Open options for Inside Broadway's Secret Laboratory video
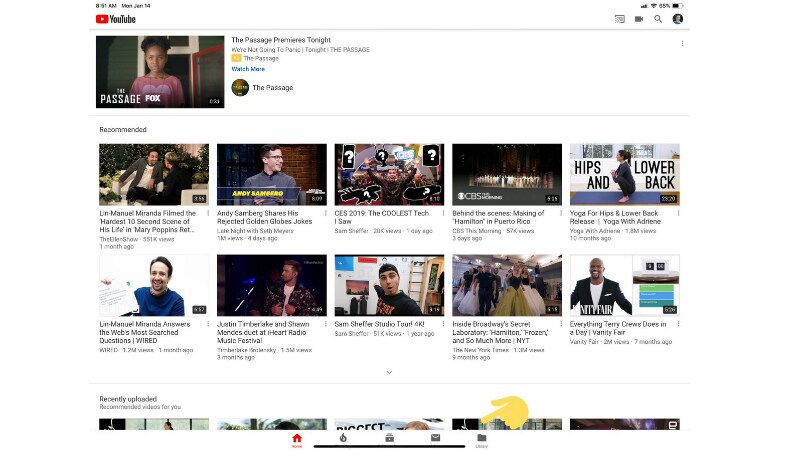 coord(561,324)
